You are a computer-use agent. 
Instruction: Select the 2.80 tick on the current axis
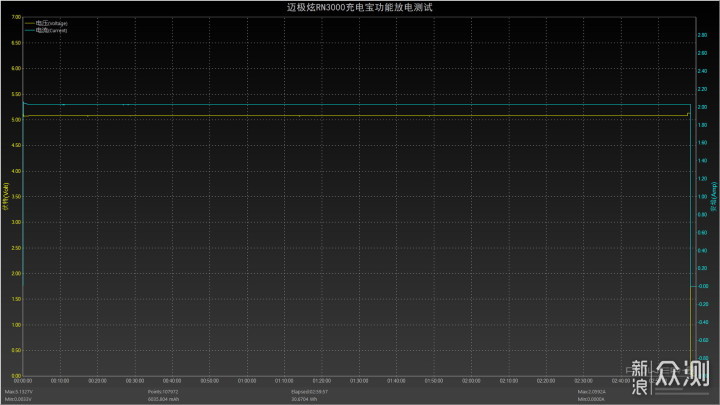pyautogui.click(x=702, y=35)
